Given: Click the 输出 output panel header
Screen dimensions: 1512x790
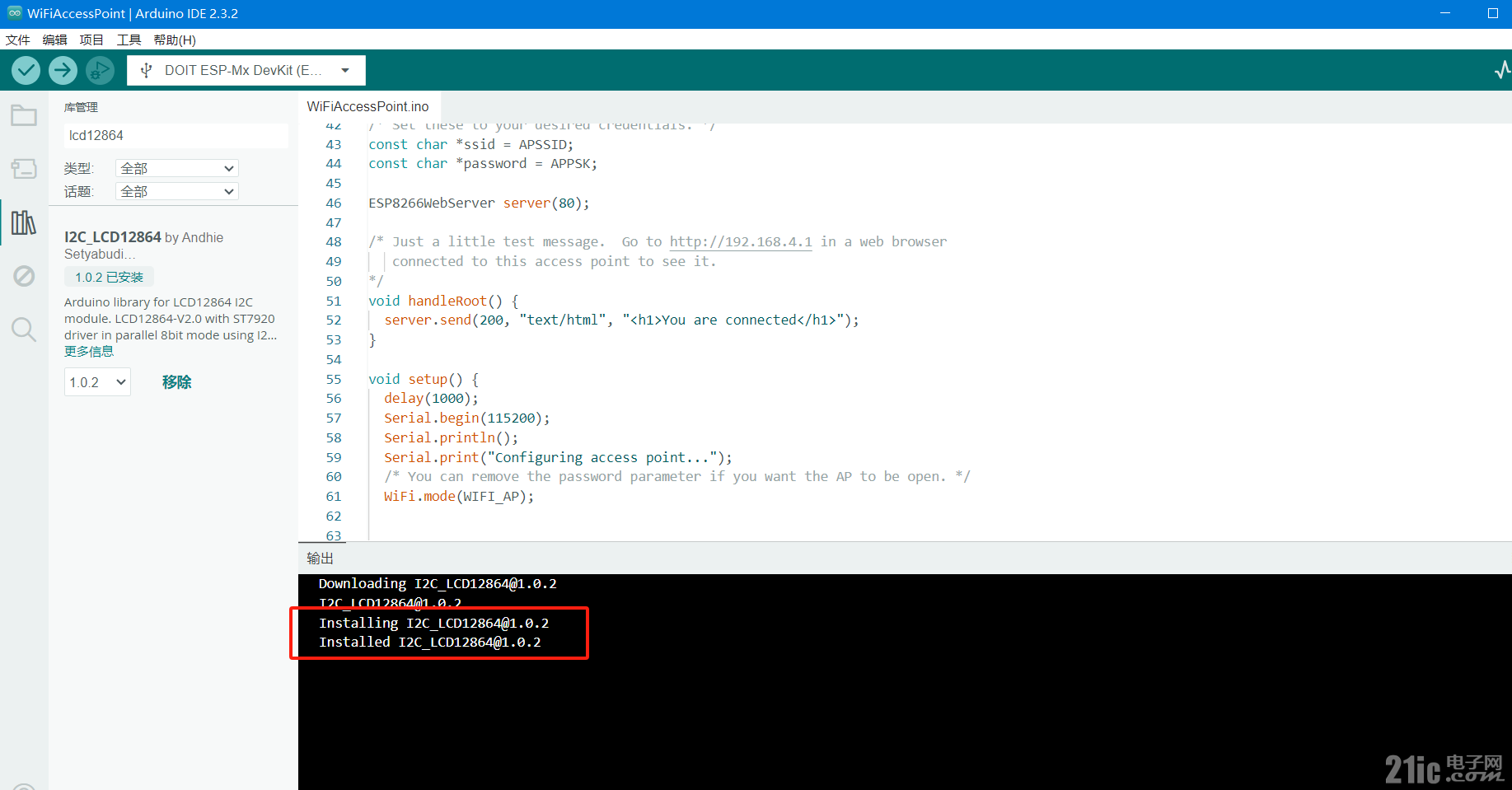Looking at the screenshot, I should pyautogui.click(x=320, y=558).
